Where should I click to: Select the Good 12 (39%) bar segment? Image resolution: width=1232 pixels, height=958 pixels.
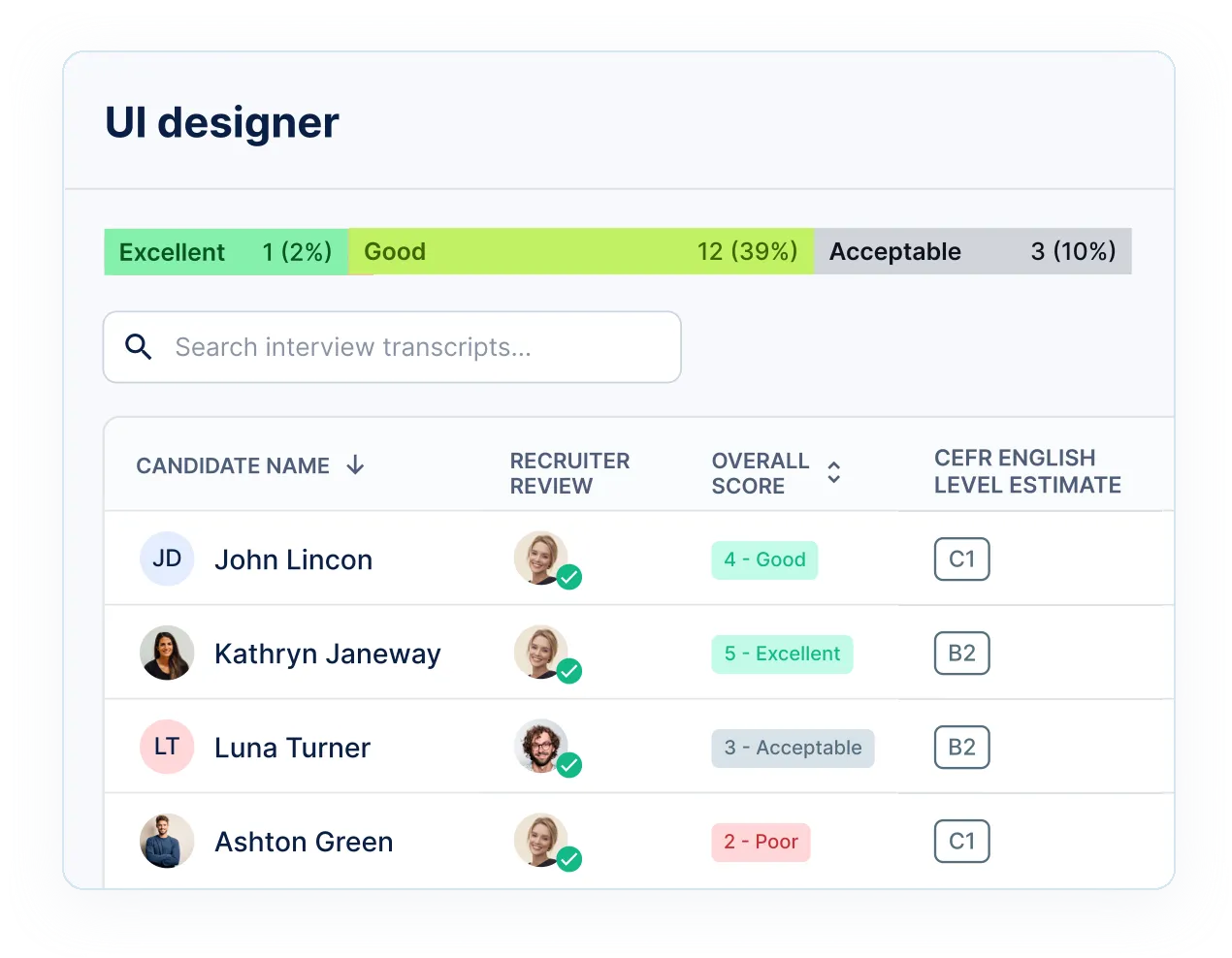tap(581, 252)
